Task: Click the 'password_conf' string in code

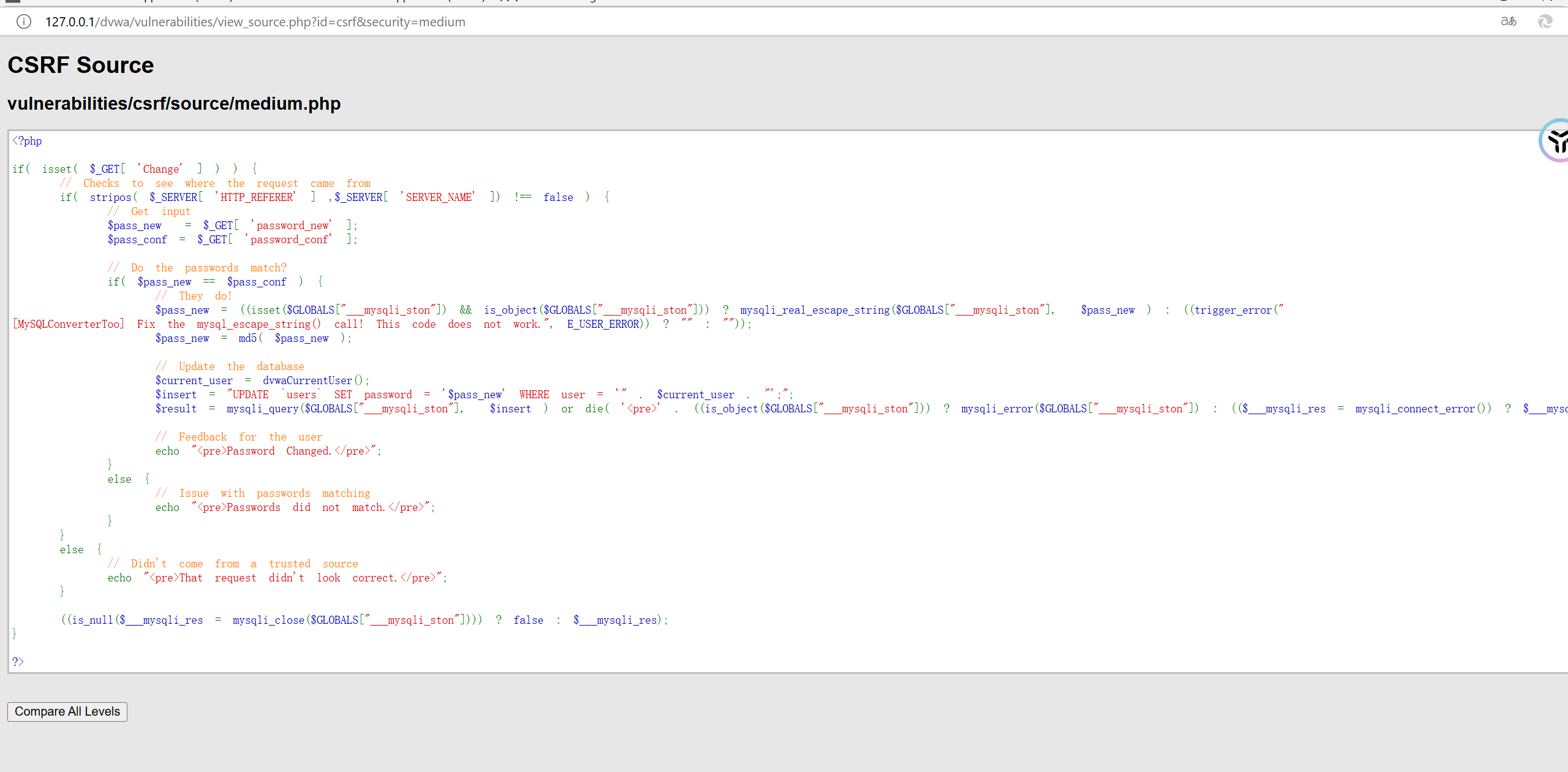Action: (x=289, y=240)
